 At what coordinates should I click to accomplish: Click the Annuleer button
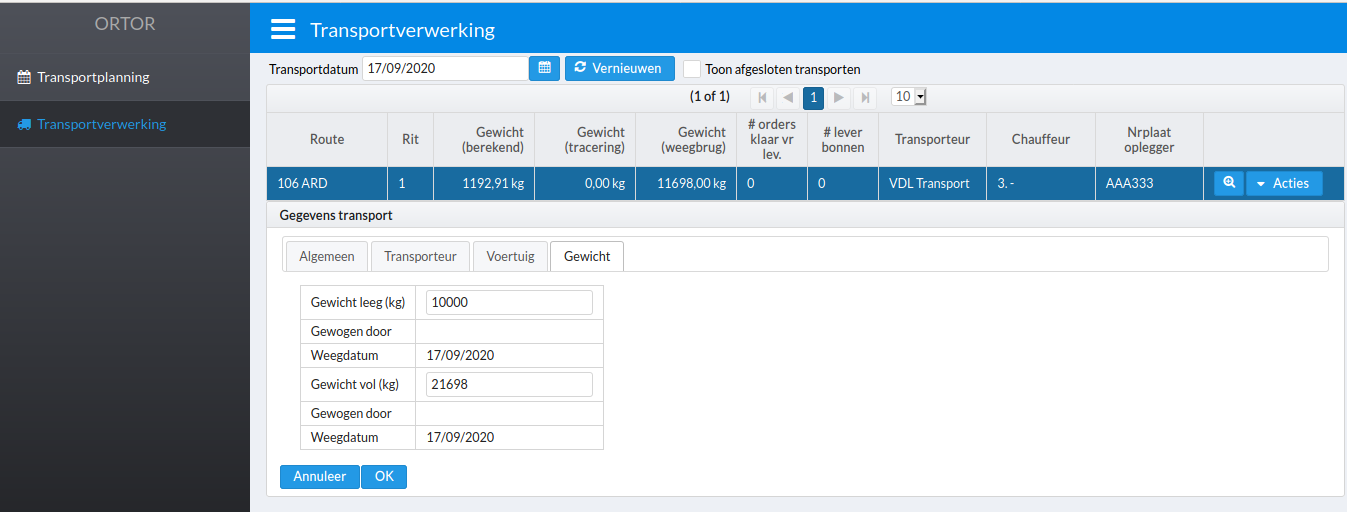pyautogui.click(x=319, y=477)
